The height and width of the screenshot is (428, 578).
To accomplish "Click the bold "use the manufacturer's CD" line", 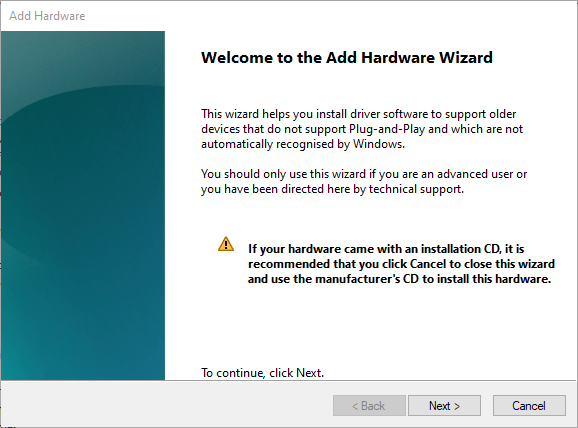I will coord(399,279).
